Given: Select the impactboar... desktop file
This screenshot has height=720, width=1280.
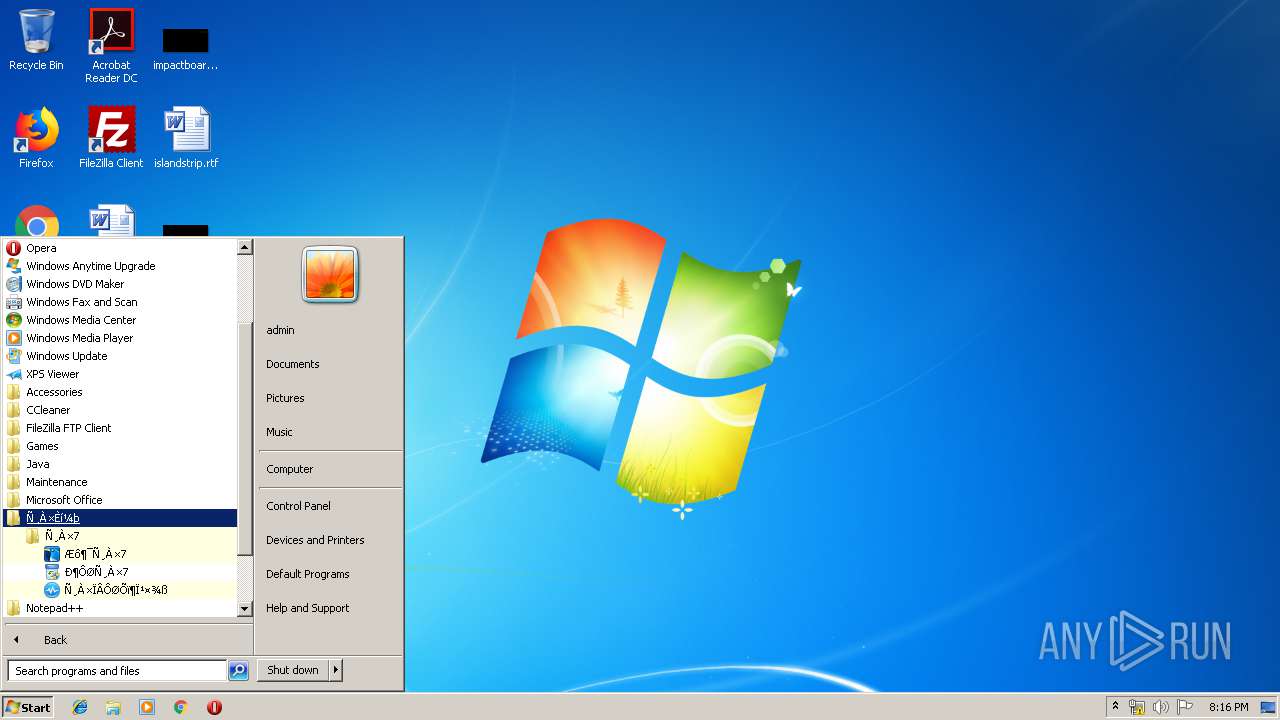Looking at the screenshot, I should pyautogui.click(x=186, y=48).
